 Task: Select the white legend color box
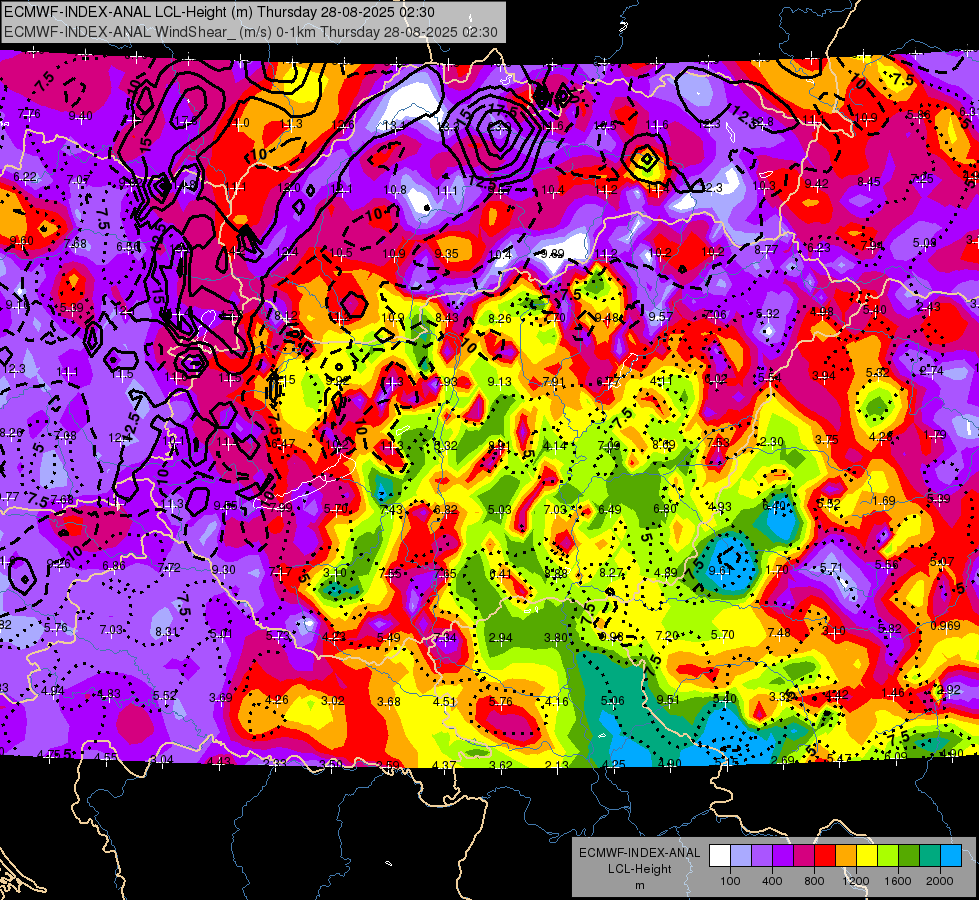click(720, 856)
